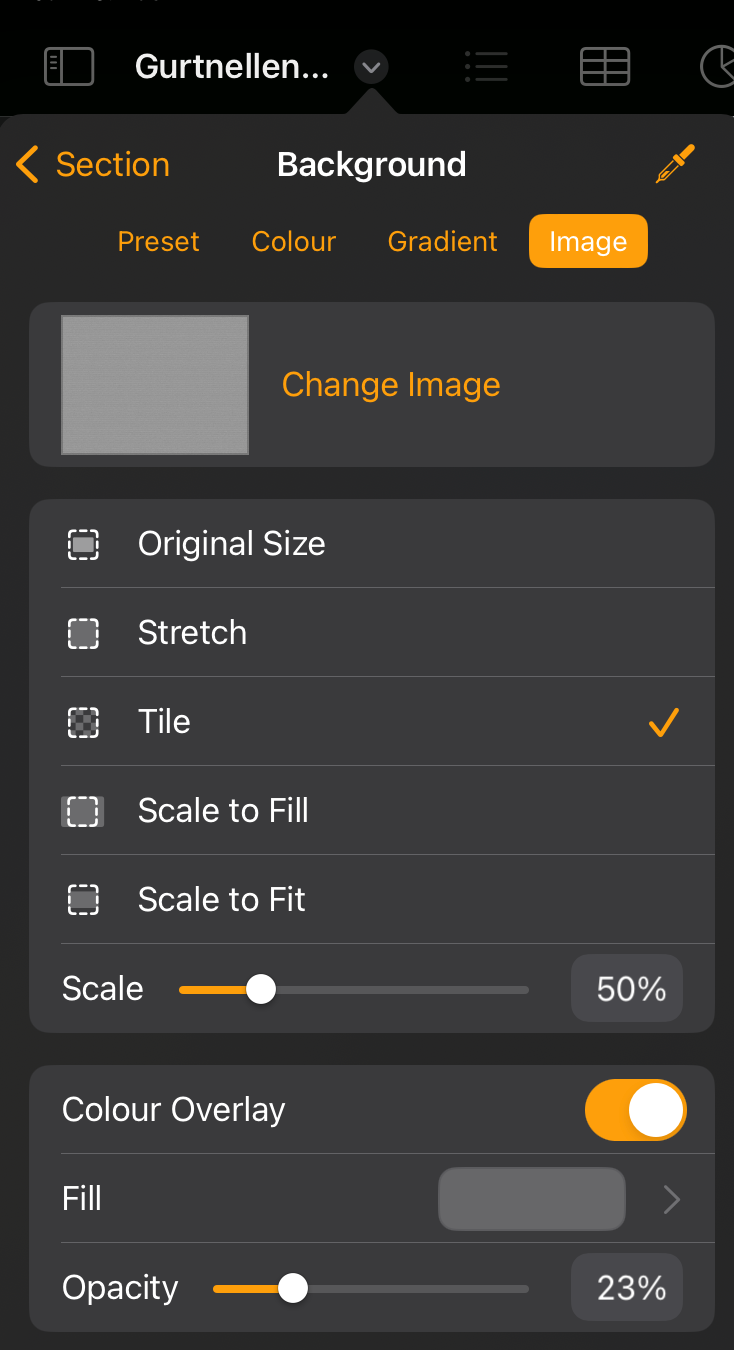Open Fill colour options chevron
734x1350 pixels.
coord(672,1199)
